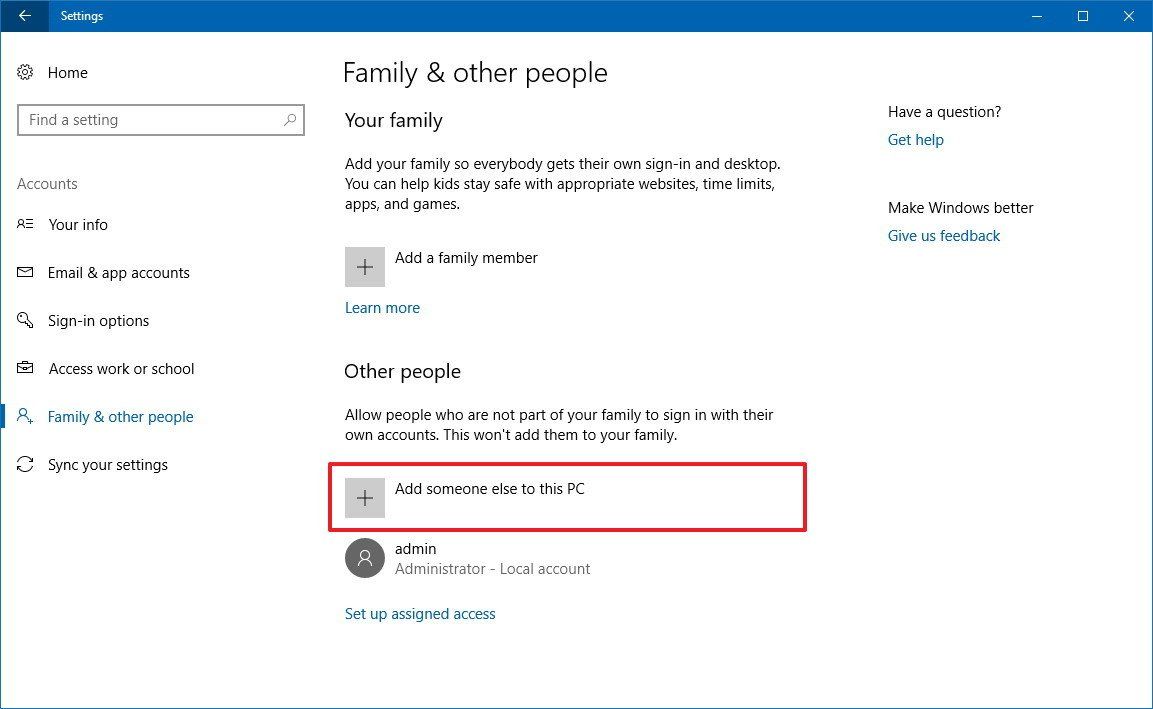The width and height of the screenshot is (1153, 709).
Task: Click the Family & other people icon
Action: [26, 416]
